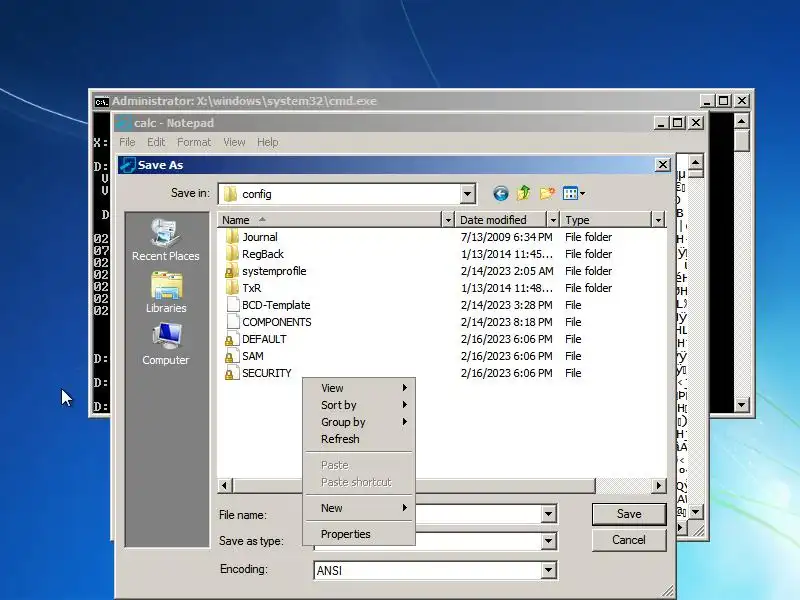Select the Journal folder name
Screen dimensions: 800x600
(x=260, y=237)
